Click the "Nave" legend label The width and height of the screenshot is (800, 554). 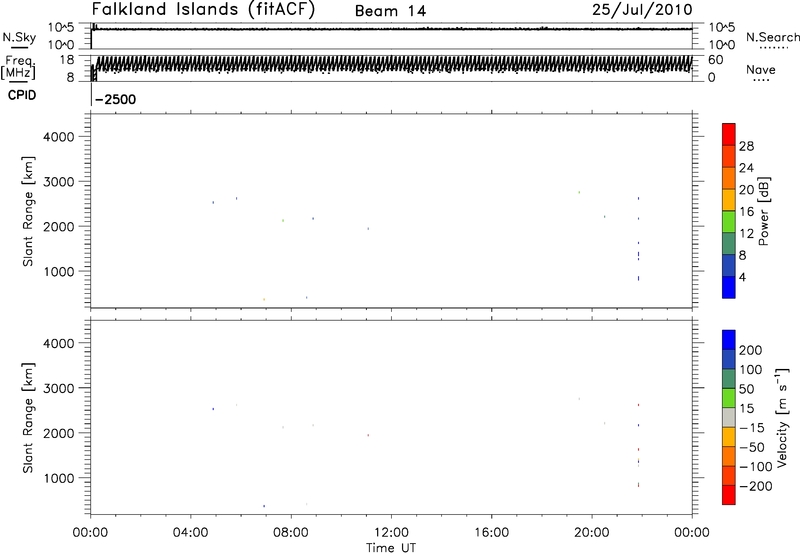point(761,69)
